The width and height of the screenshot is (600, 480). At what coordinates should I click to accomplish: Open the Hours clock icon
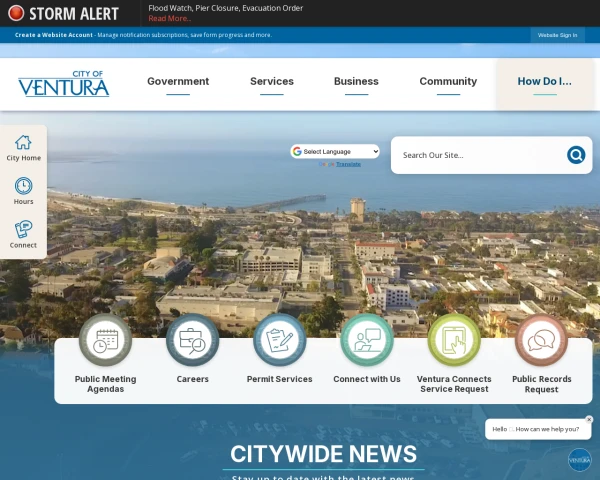[23, 186]
